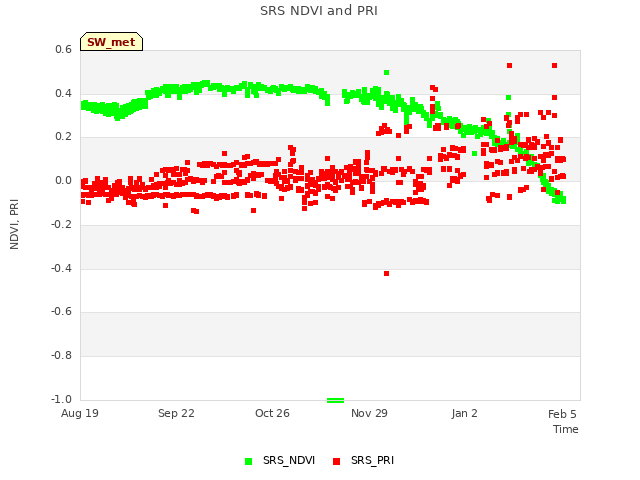
Task: Click the -0.8 y-axis tick label
Action: pos(61,356)
